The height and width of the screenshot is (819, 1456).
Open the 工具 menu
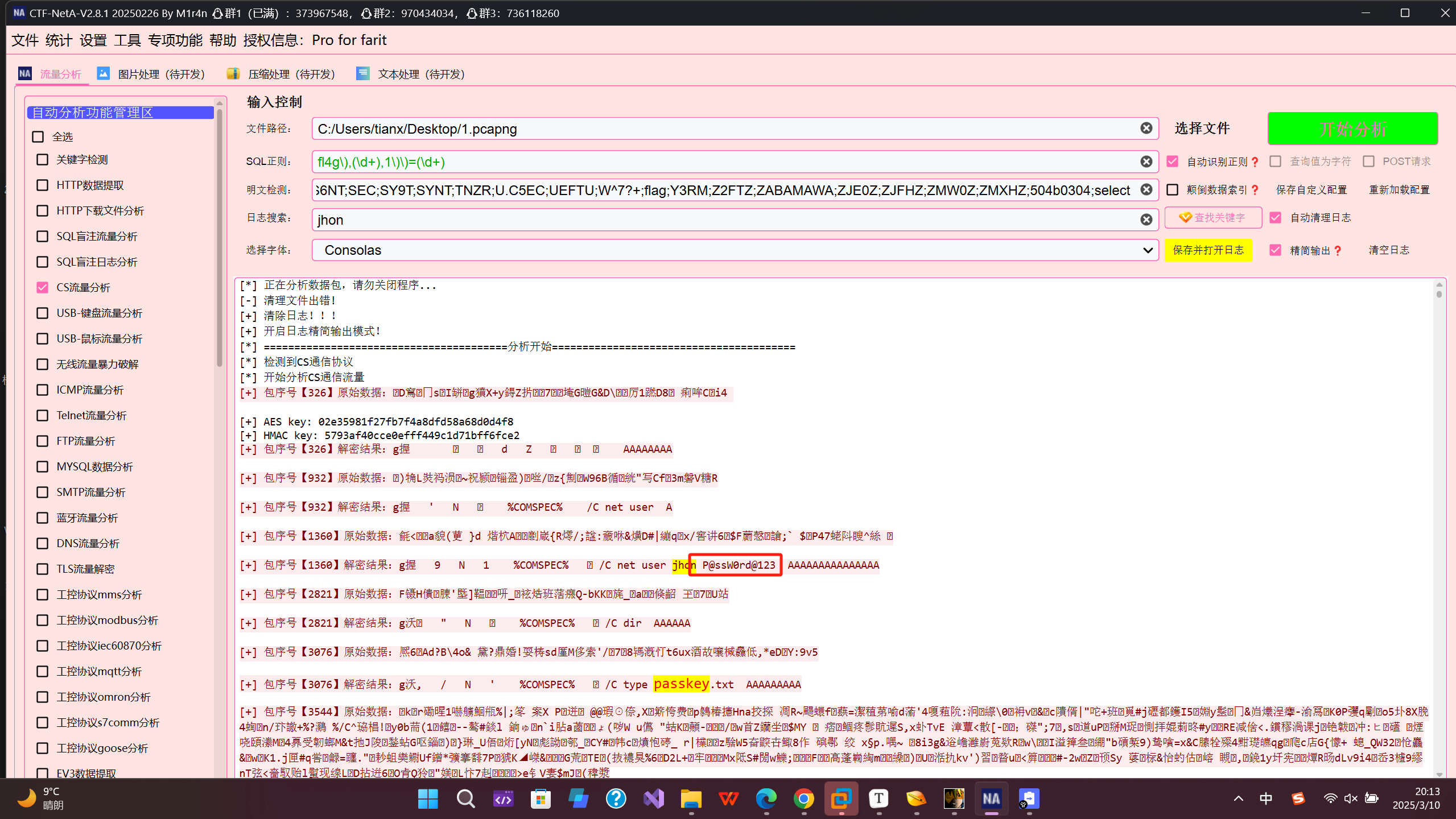click(x=127, y=40)
